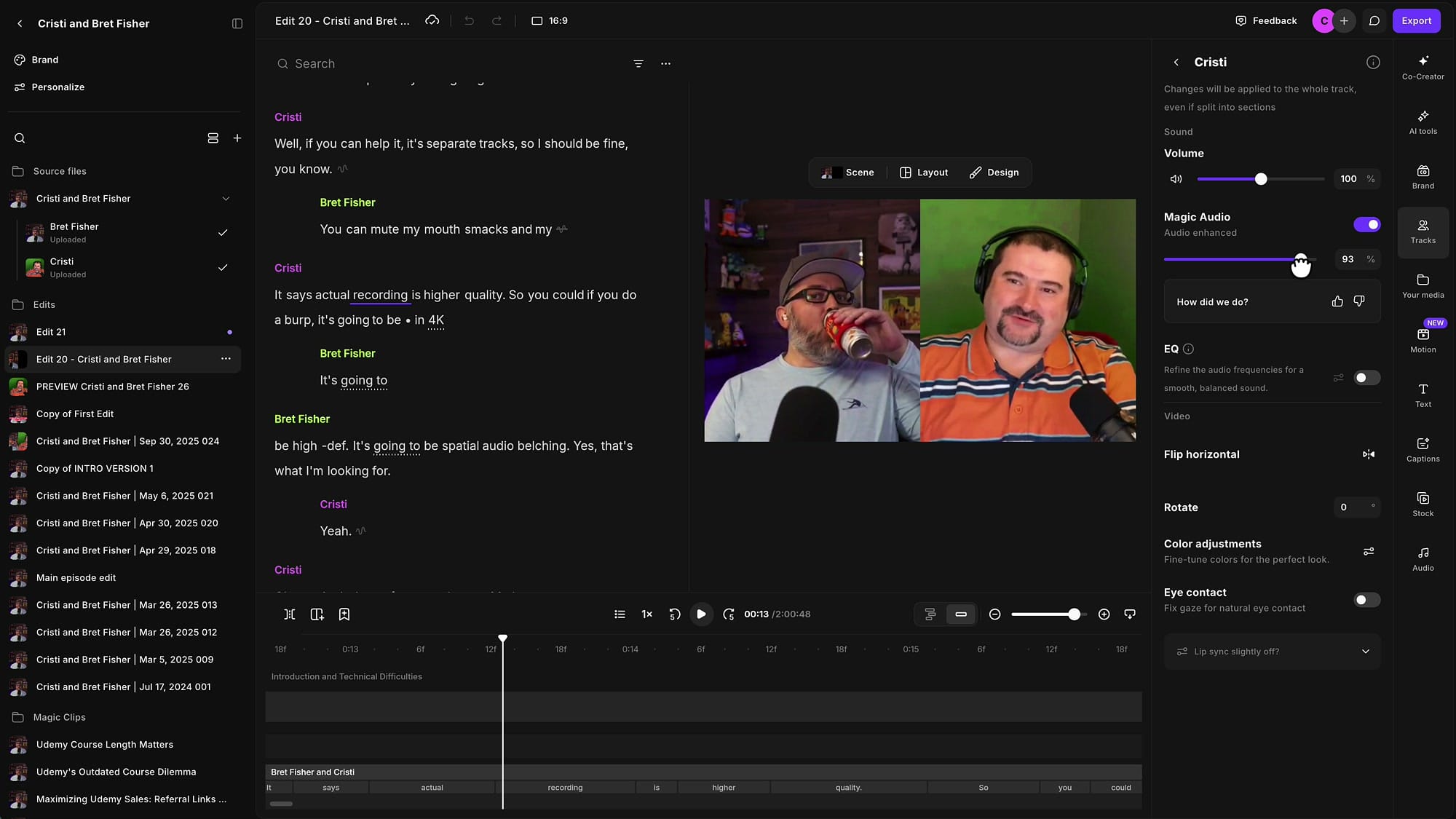This screenshot has width=1456, height=819.
Task: Collapse the Cristi and Bret Fisher source group
Action: pos(226,199)
